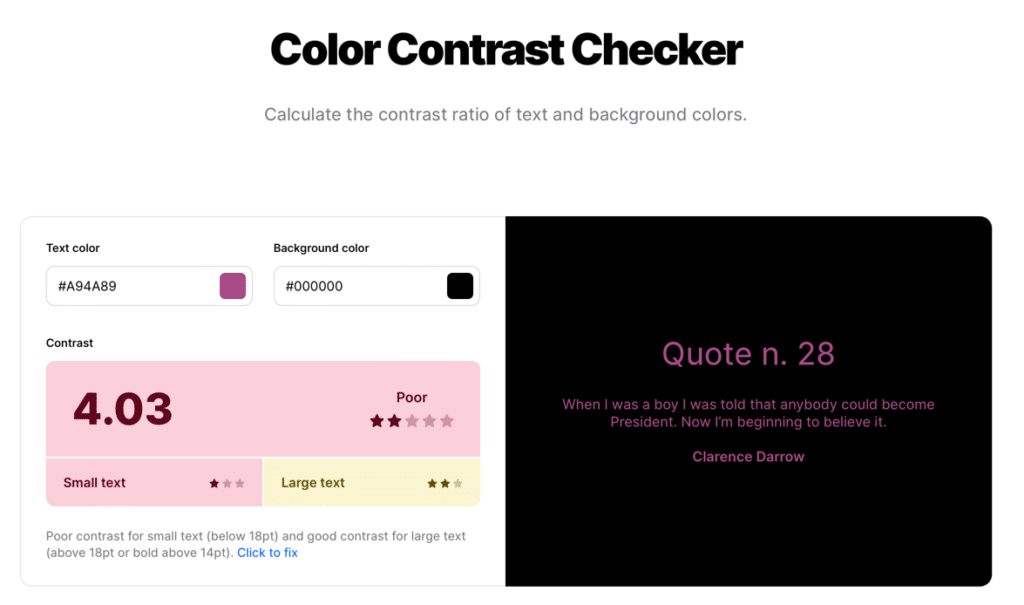This screenshot has height=605, width=1024.
Task: Click the first star under overall contrast rating
Action: pos(376,420)
